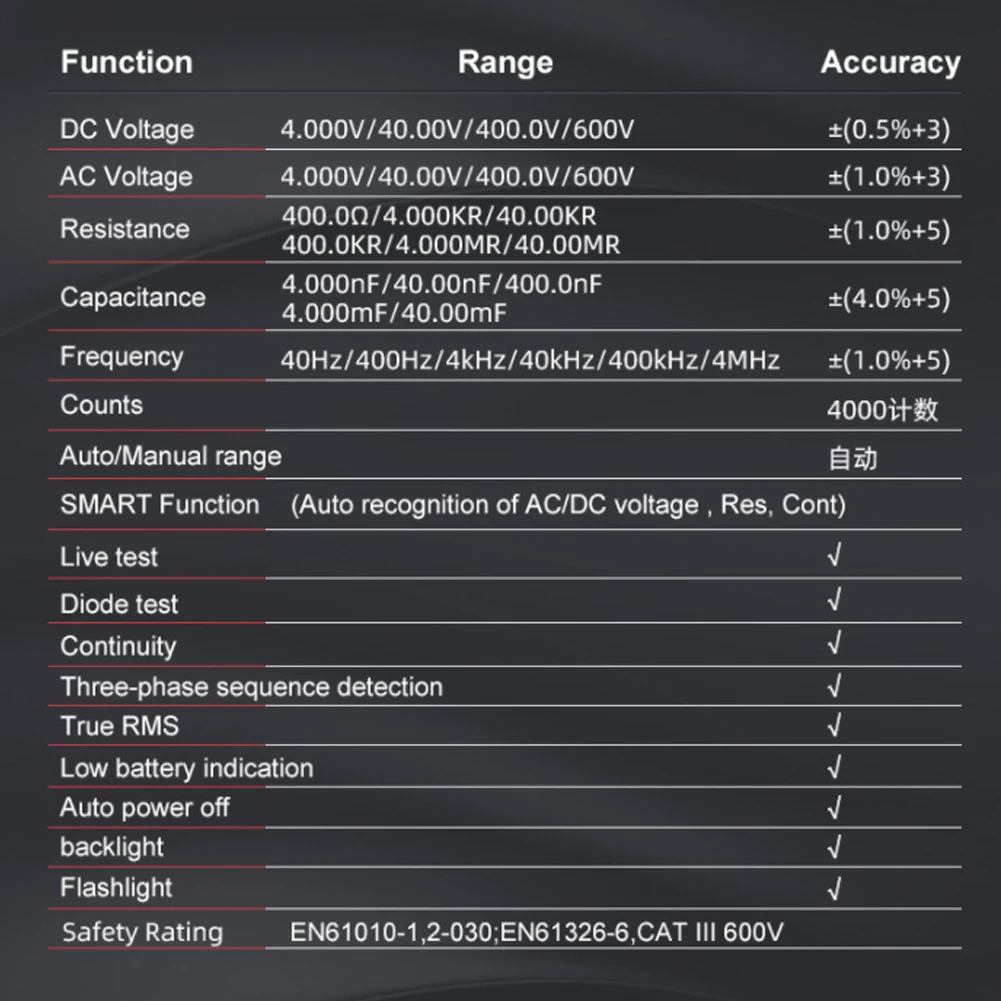Click the Range column header
Screen dimensions: 1001x1001
[x=505, y=62]
